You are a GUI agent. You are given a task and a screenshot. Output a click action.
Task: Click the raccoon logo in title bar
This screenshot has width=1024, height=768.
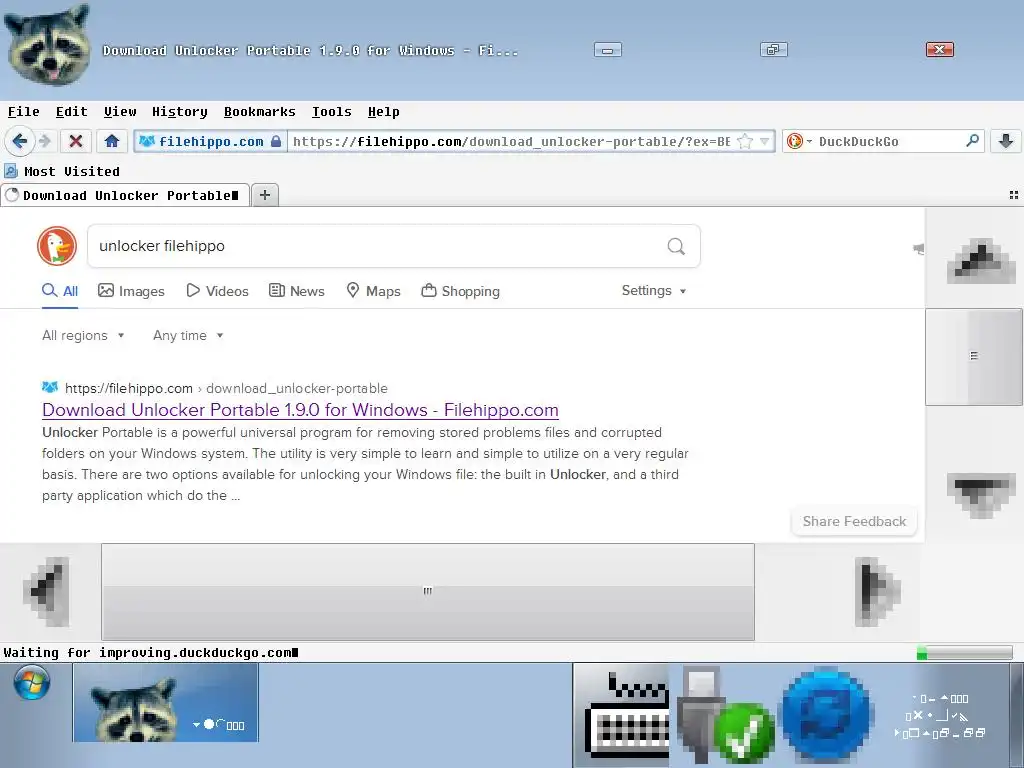tap(48, 44)
